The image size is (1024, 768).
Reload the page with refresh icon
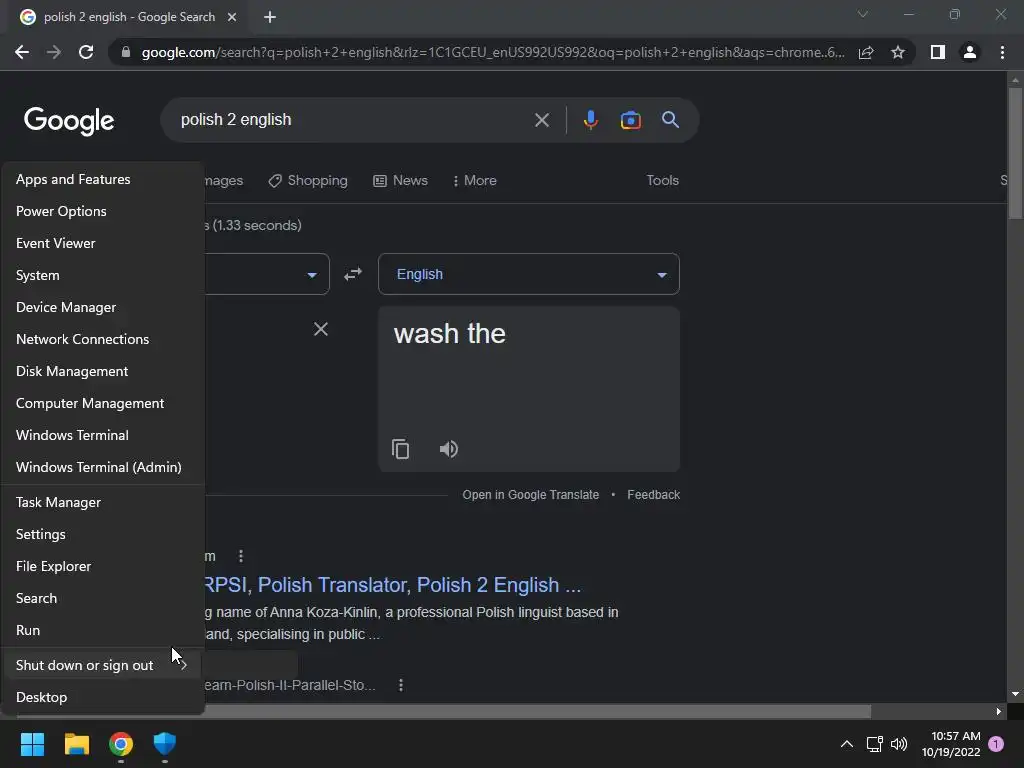(x=86, y=52)
